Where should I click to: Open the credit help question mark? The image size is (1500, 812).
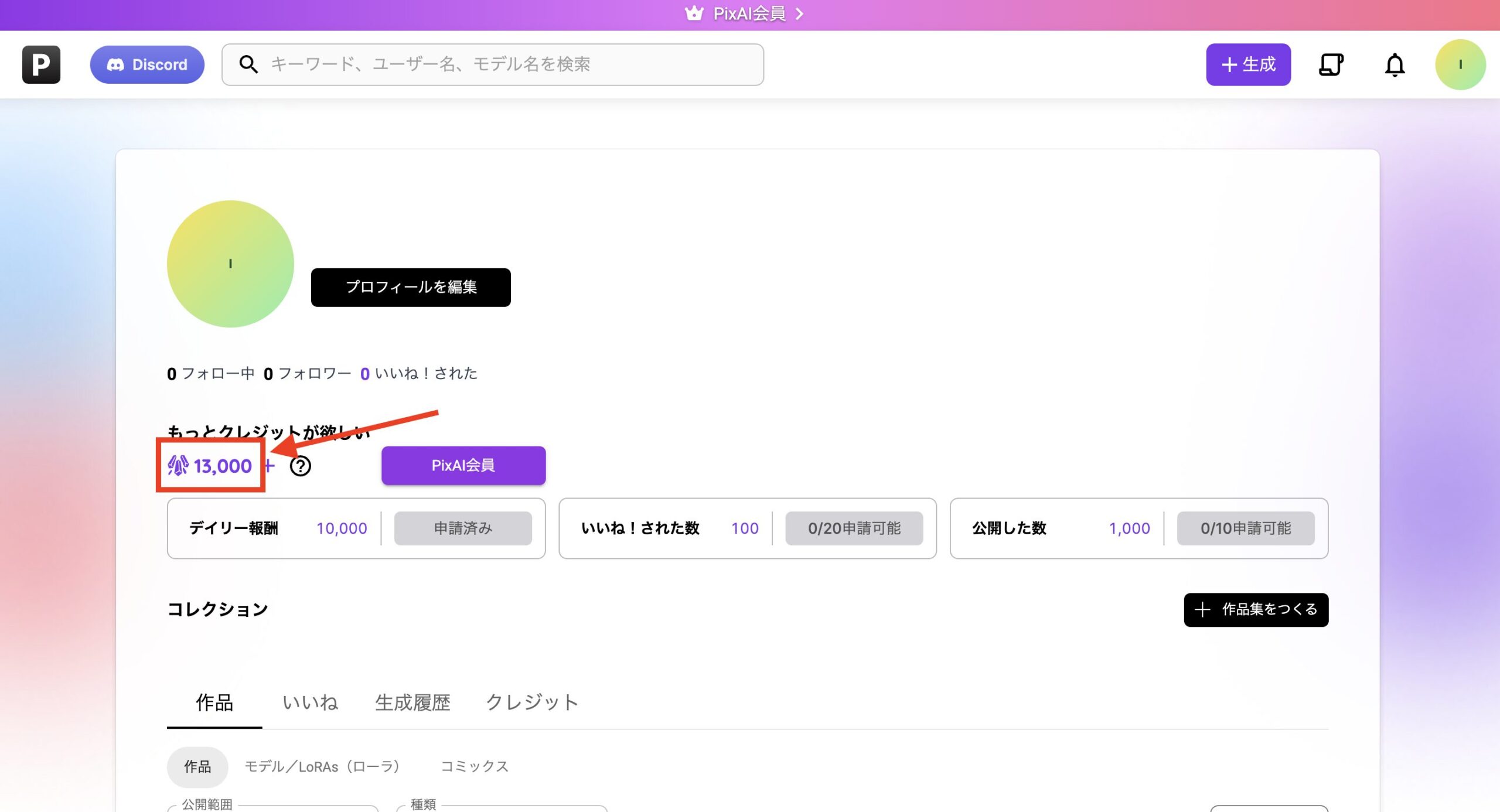point(301,466)
